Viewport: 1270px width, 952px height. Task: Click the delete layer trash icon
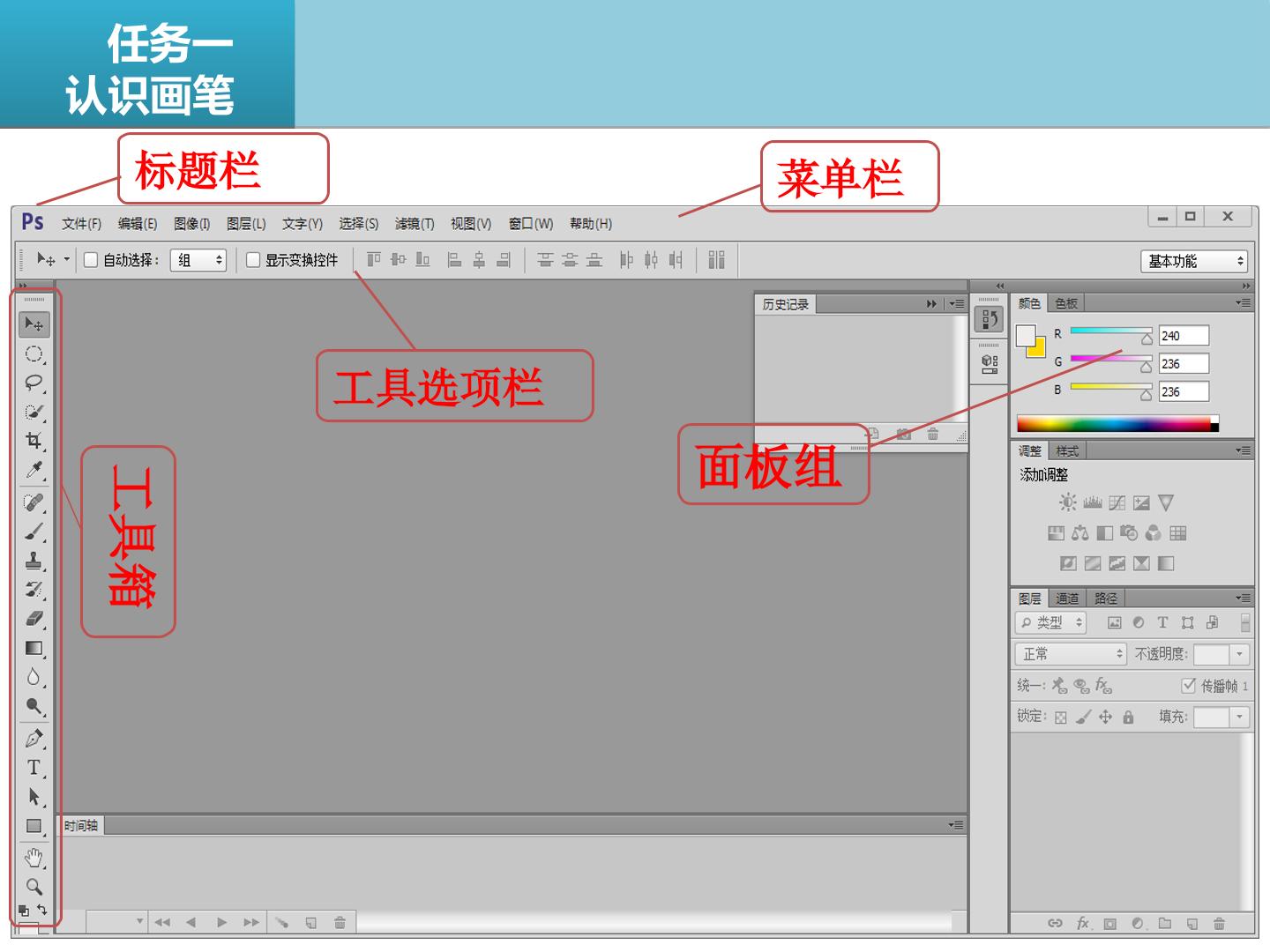click(x=1219, y=924)
